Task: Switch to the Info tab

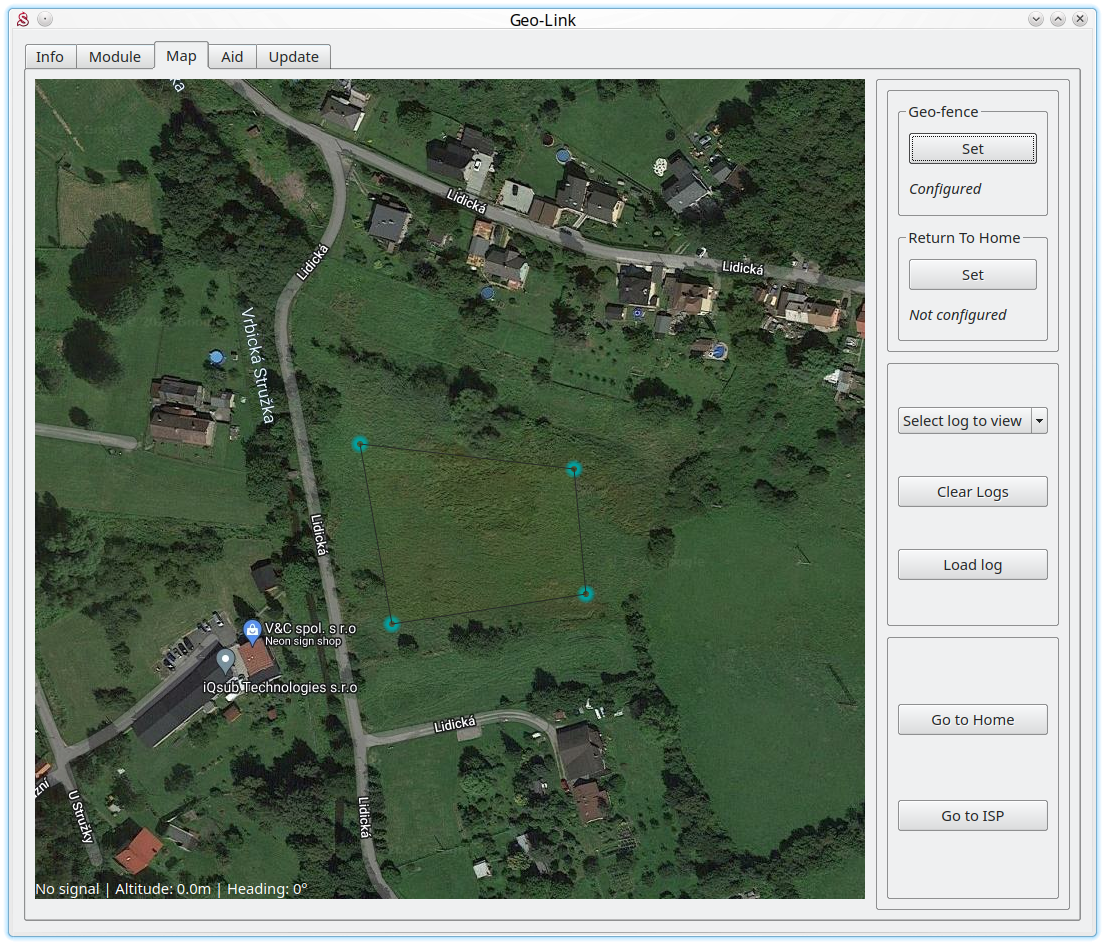Action: (50, 57)
